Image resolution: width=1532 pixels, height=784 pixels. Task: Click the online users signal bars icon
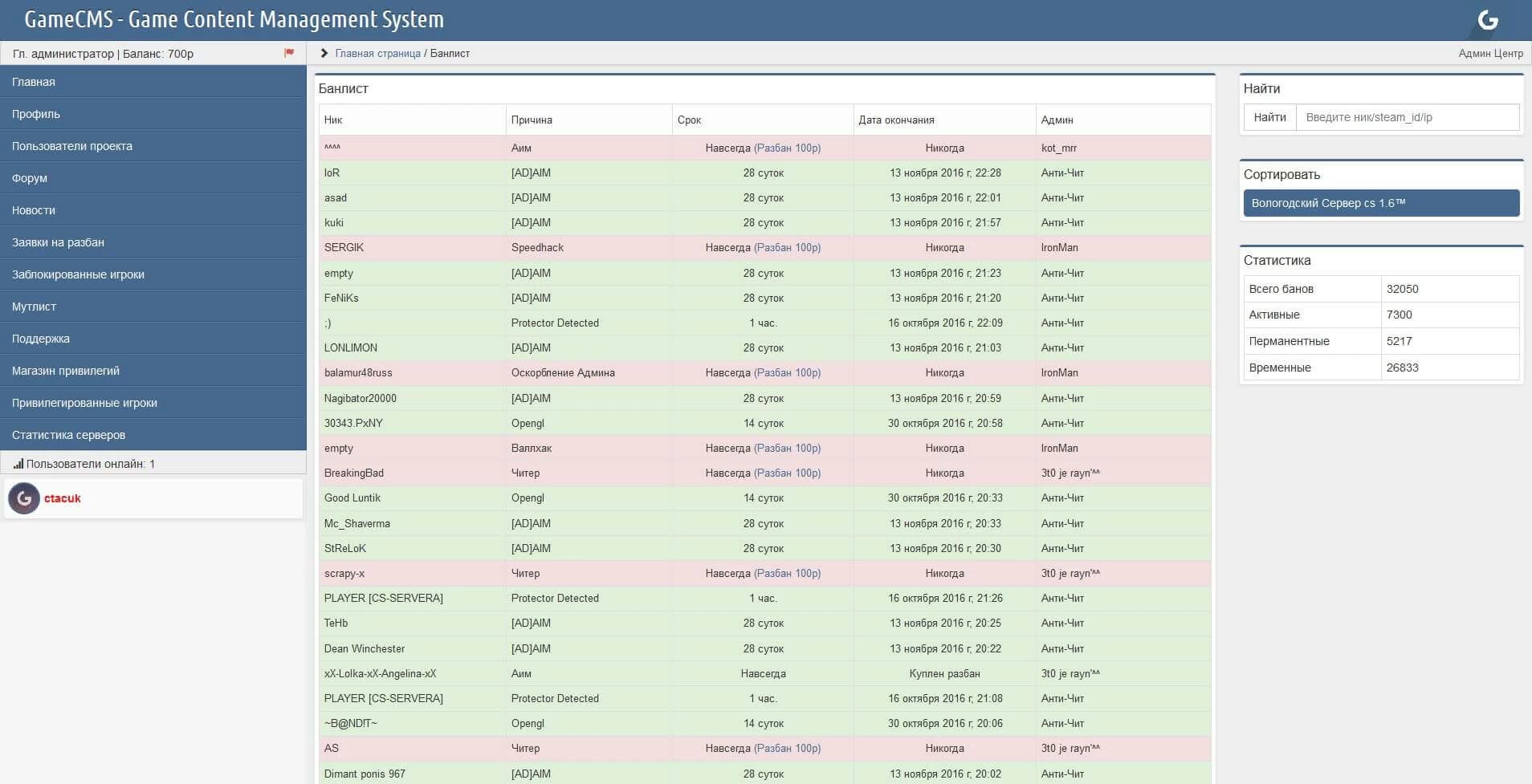click(18, 464)
